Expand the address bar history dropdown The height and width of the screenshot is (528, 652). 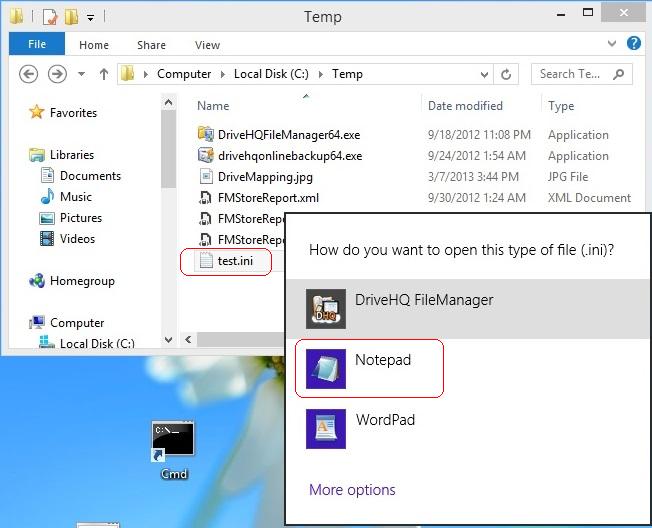pyautogui.click(x=487, y=74)
